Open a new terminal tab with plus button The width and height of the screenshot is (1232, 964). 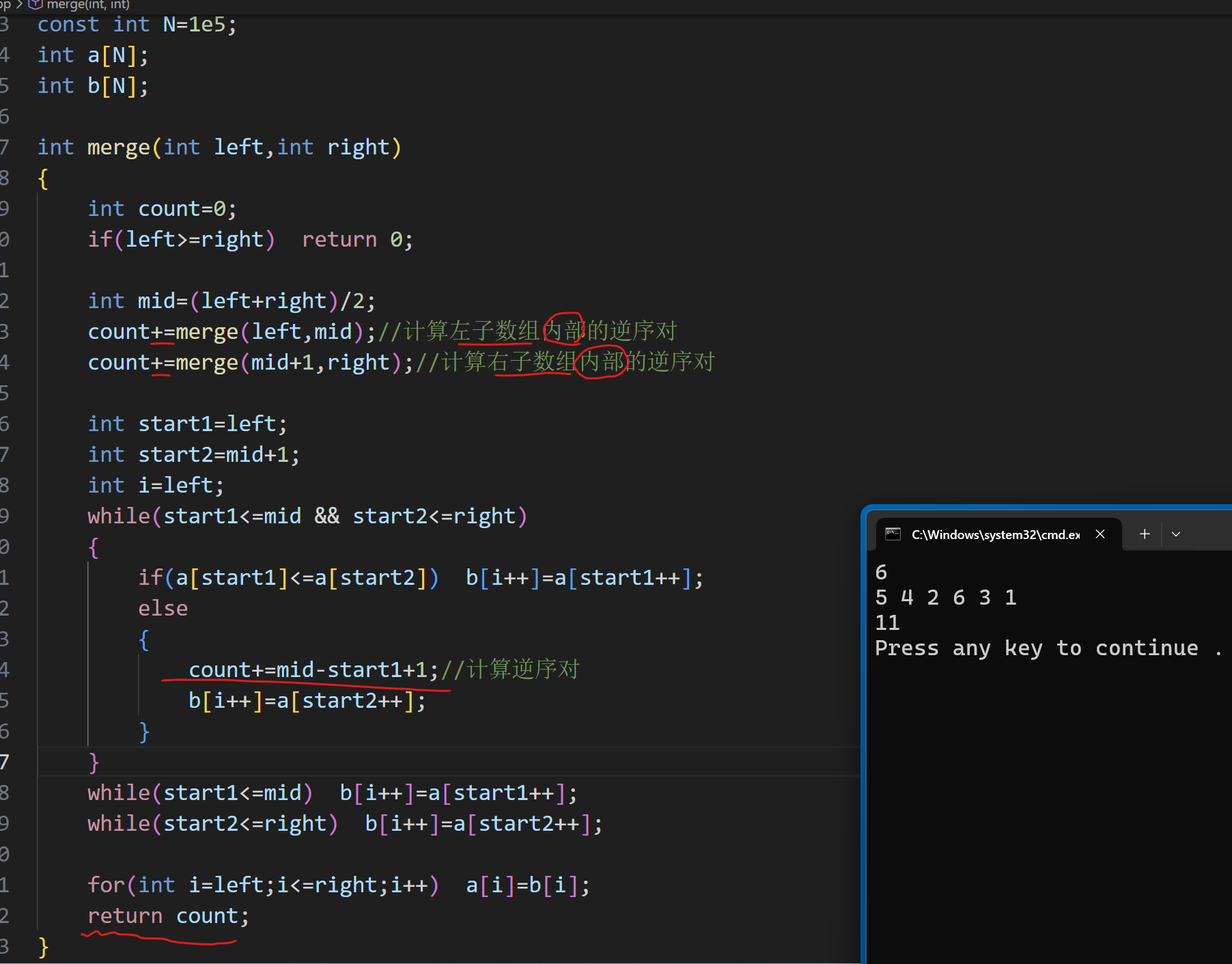click(1145, 534)
